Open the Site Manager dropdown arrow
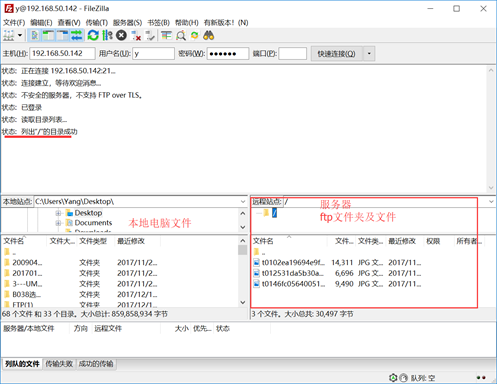 (20, 35)
